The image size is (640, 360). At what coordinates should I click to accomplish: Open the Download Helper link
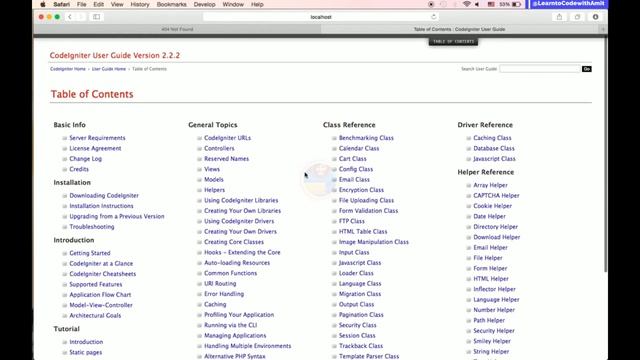pyautogui.click(x=497, y=237)
